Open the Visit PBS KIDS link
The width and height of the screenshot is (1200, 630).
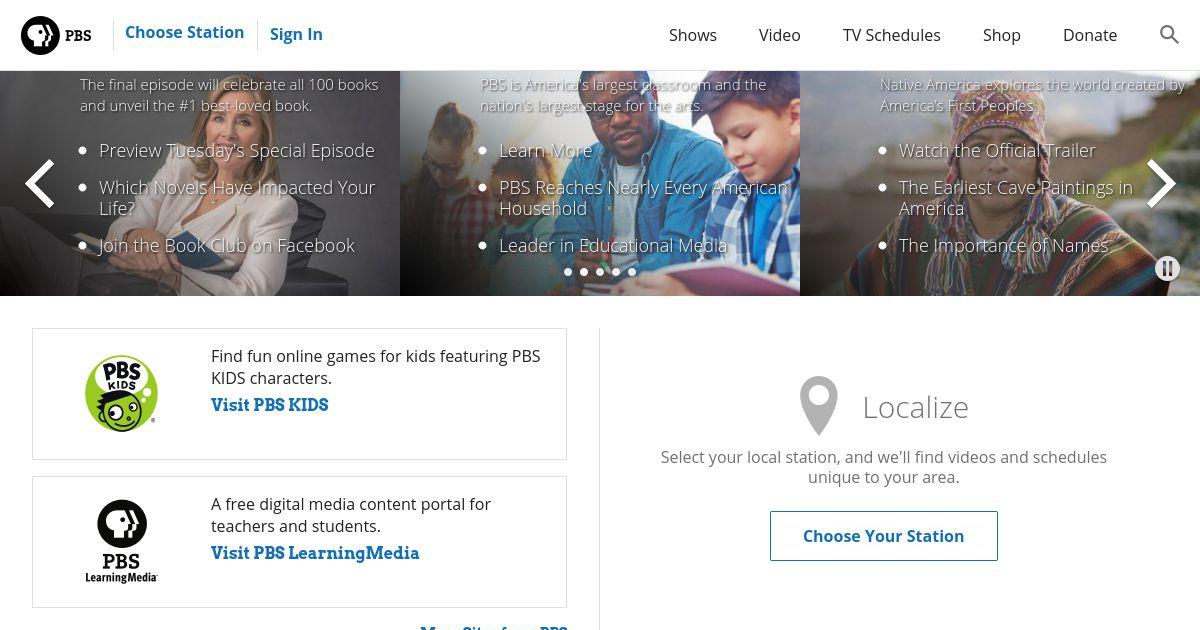[x=270, y=405]
